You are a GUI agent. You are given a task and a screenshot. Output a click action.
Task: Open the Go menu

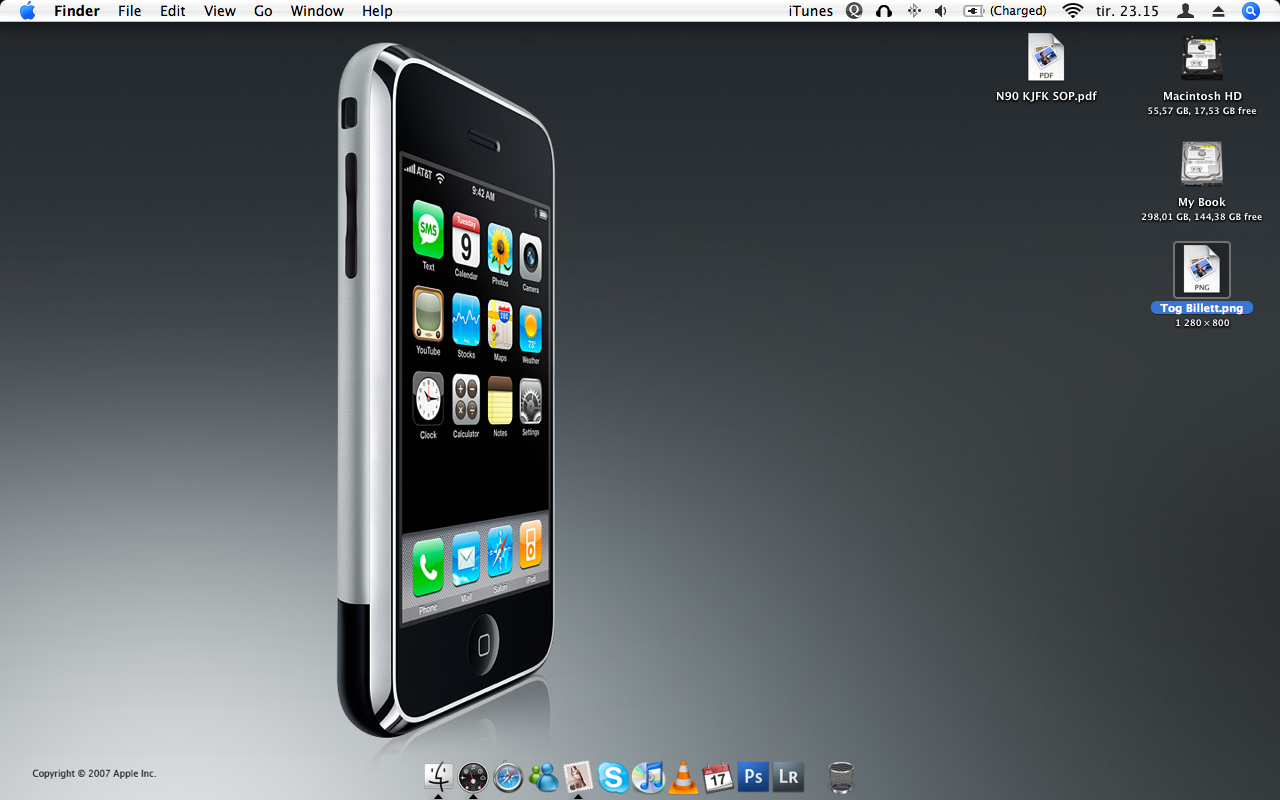(x=263, y=11)
